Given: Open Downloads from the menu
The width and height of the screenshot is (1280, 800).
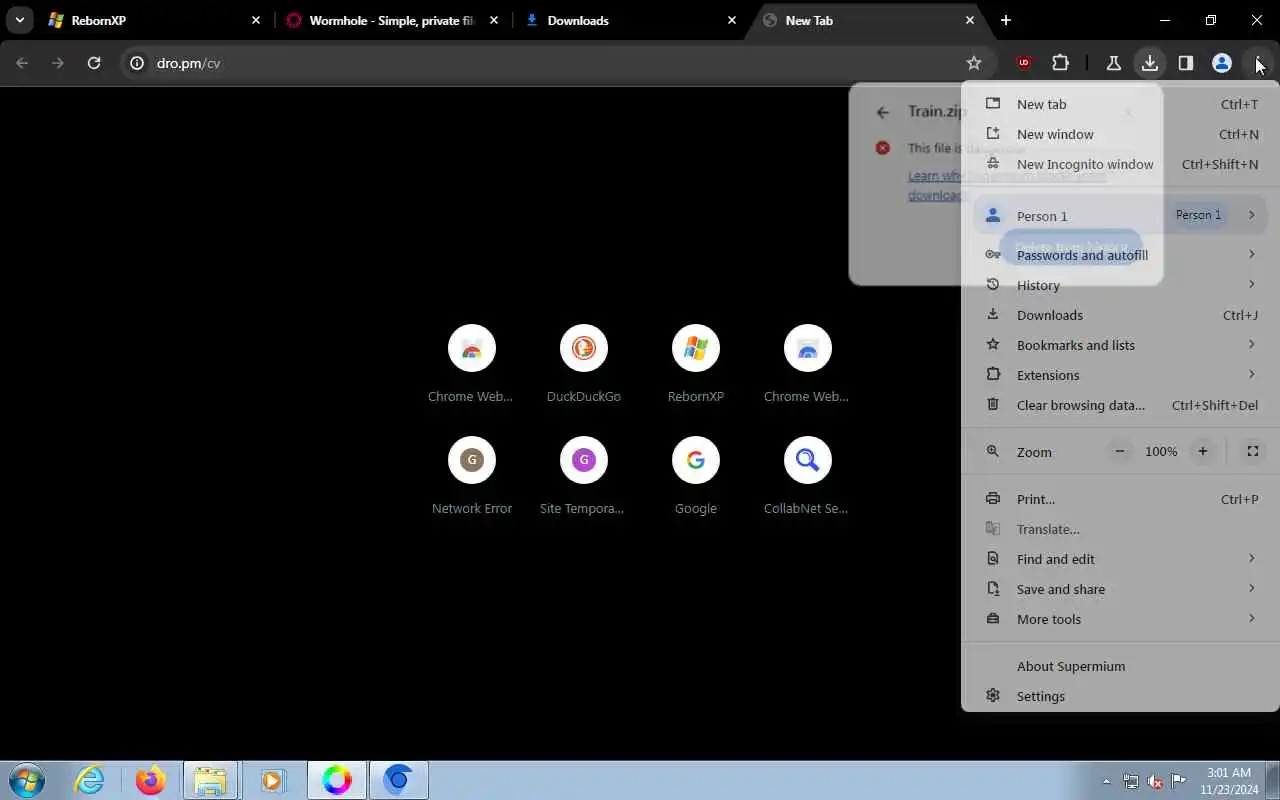Looking at the screenshot, I should [x=1120, y=315].
